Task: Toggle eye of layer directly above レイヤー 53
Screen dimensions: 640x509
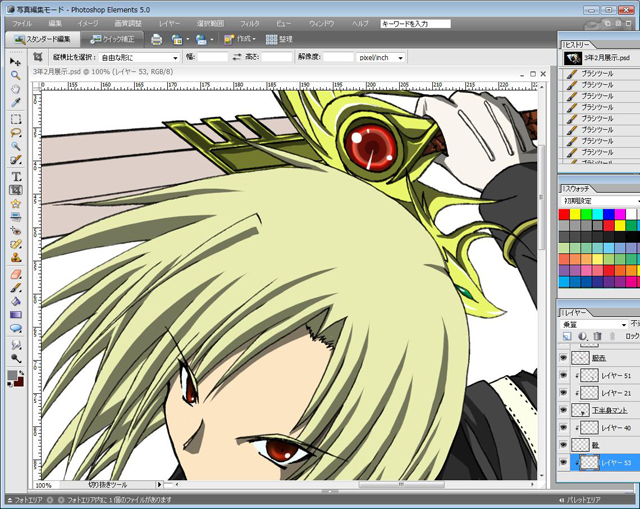Action: pos(563,445)
